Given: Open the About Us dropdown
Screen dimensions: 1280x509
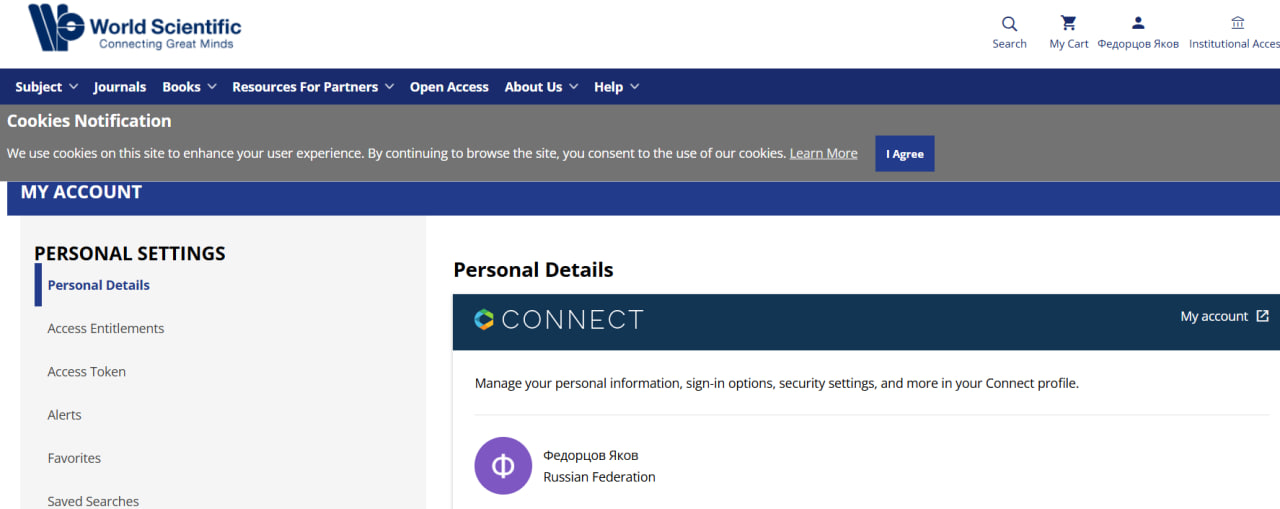Looking at the screenshot, I should click(541, 87).
